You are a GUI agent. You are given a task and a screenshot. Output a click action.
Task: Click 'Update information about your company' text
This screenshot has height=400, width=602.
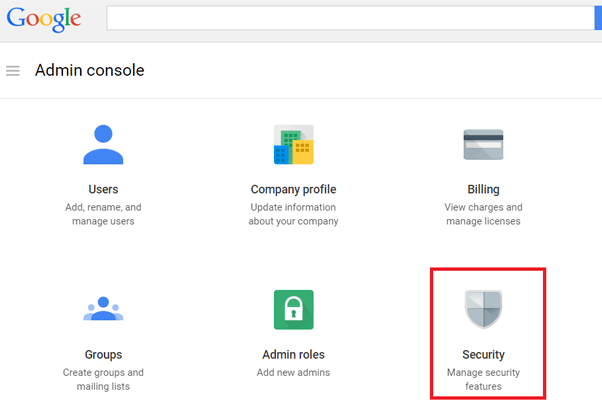pyautogui.click(x=293, y=214)
